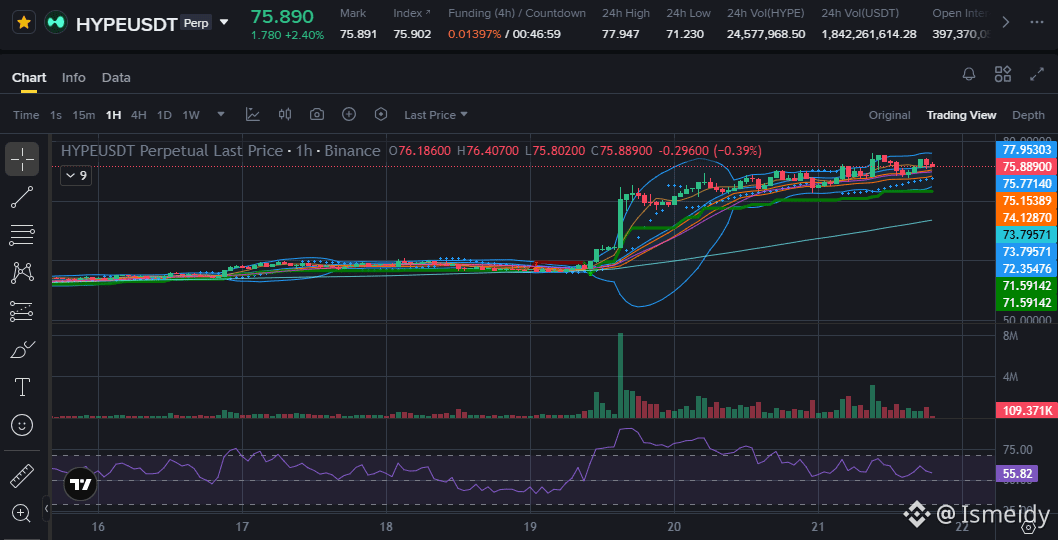The width and height of the screenshot is (1058, 540).
Task: Select the text annotation tool
Action: (22, 387)
